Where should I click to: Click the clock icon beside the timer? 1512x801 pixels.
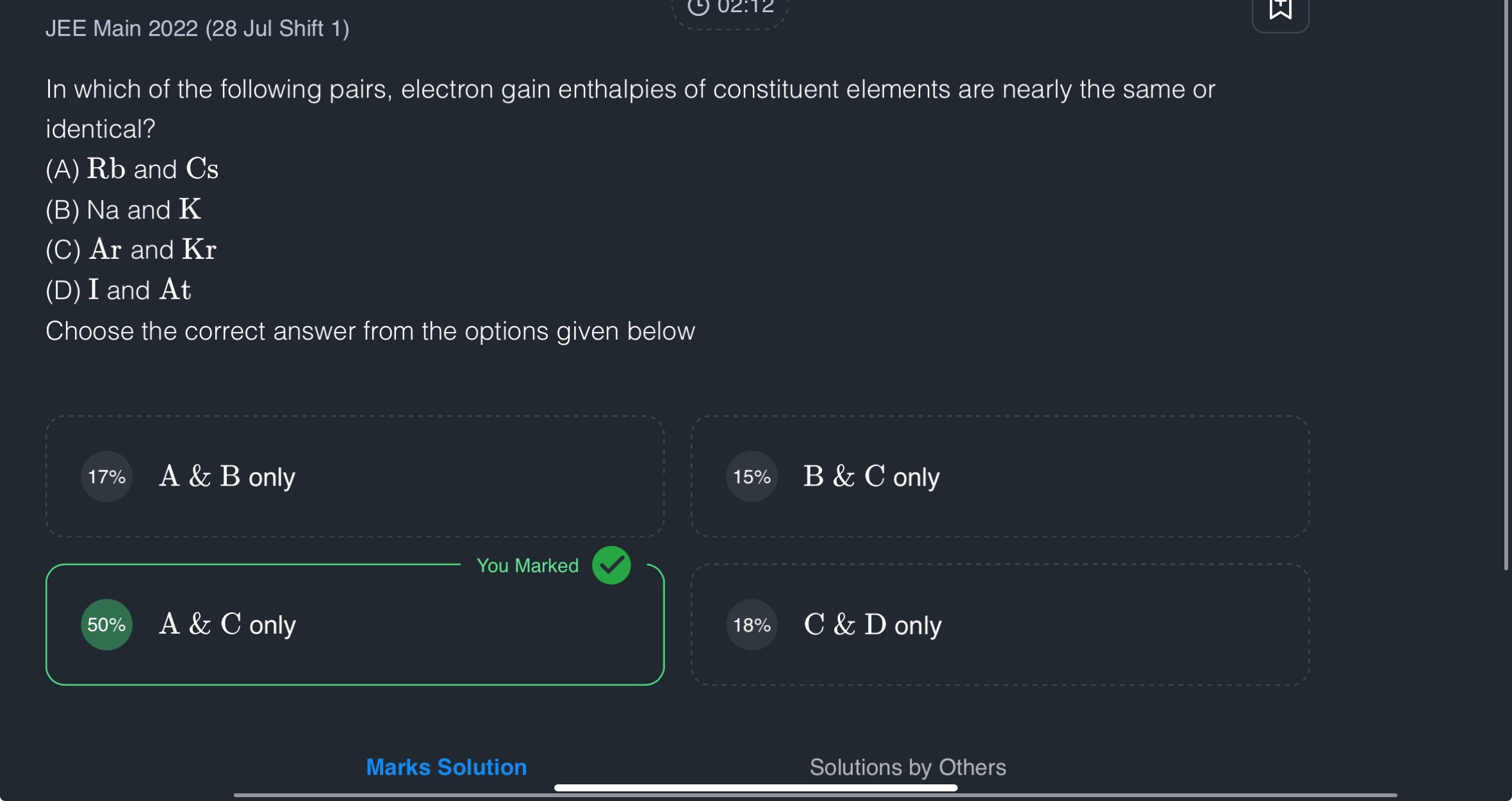coord(698,6)
